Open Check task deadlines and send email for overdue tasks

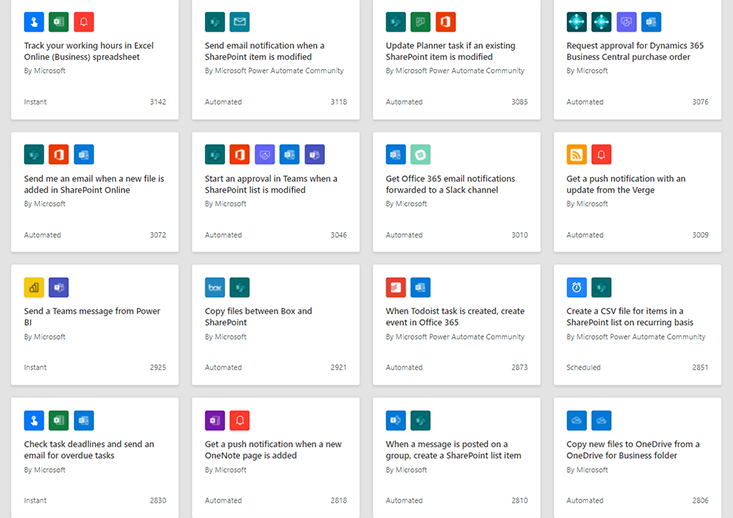tap(89, 450)
